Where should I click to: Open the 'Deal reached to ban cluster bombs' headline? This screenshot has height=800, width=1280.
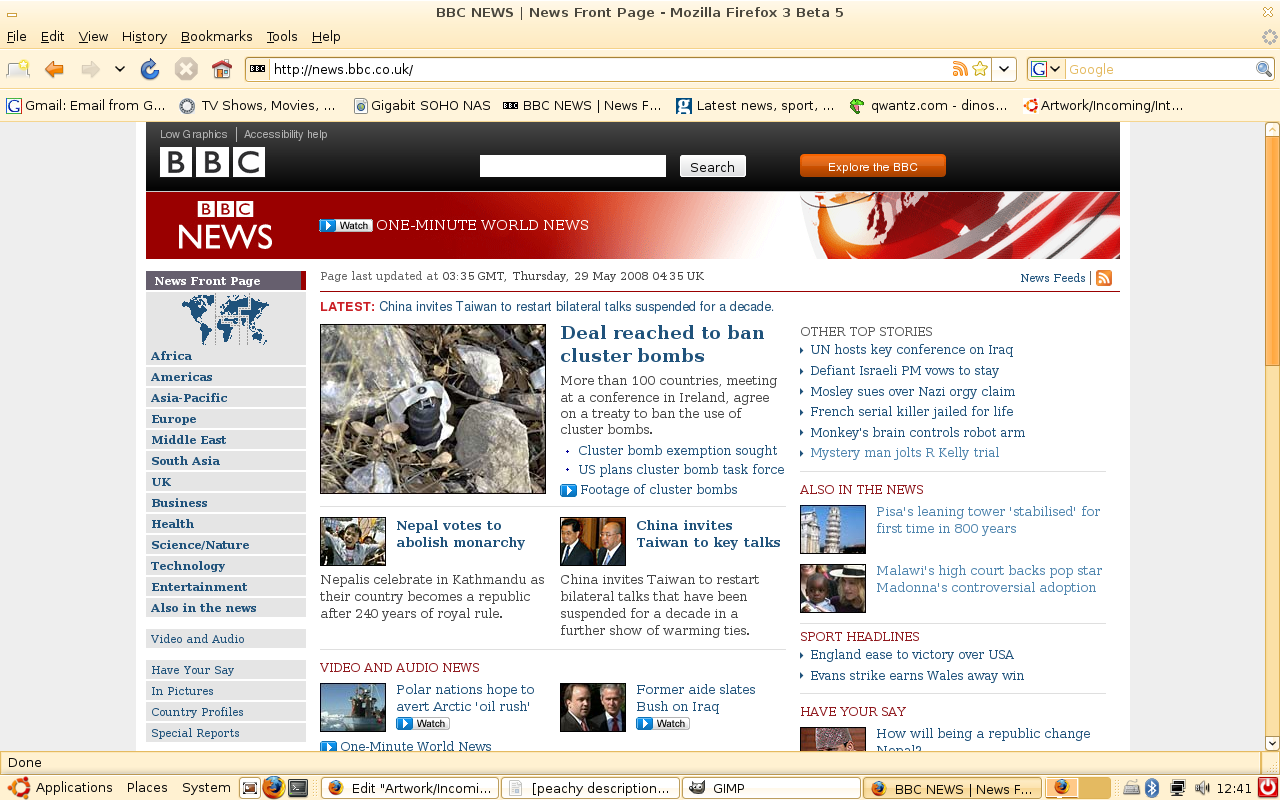(662, 344)
